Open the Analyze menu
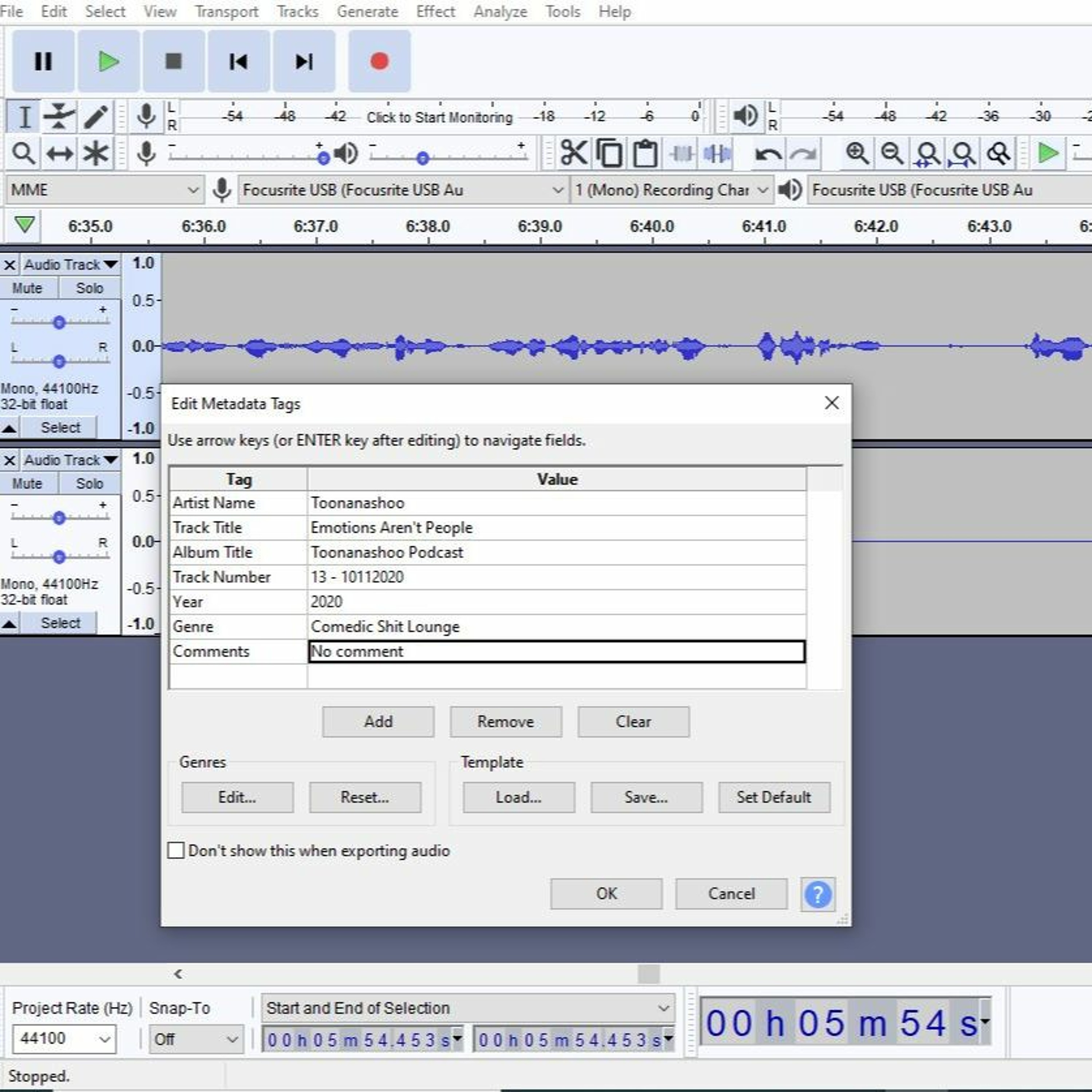The height and width of the screenshot is (1092, 1092). point(500,11)
